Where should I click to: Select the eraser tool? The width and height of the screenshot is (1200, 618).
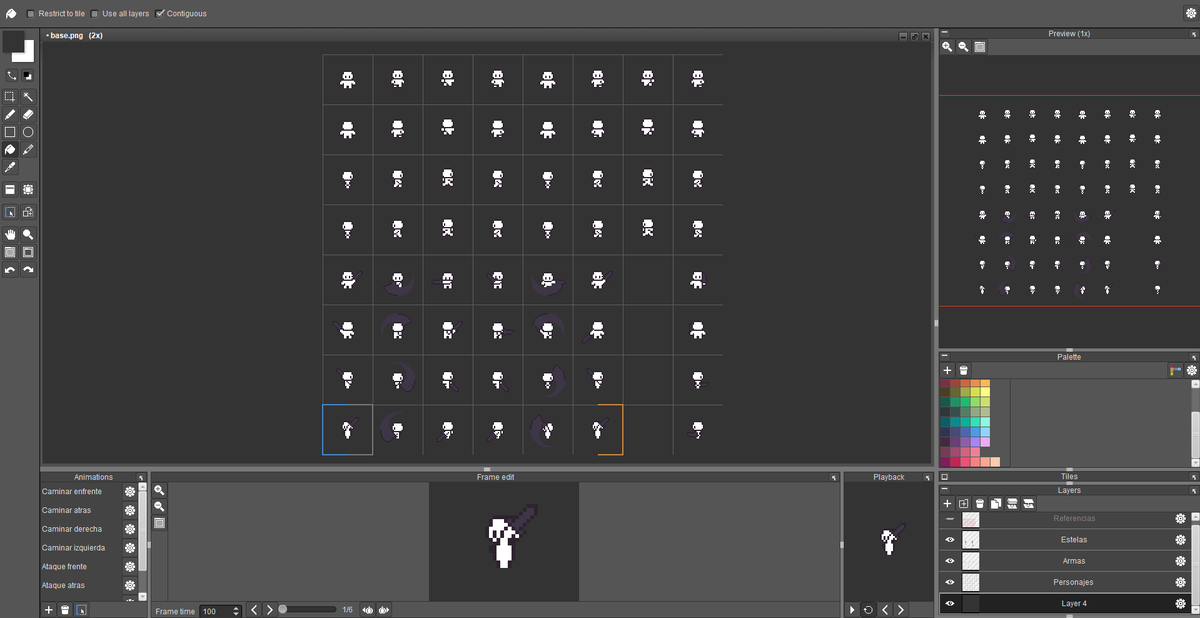coord(28,115)
